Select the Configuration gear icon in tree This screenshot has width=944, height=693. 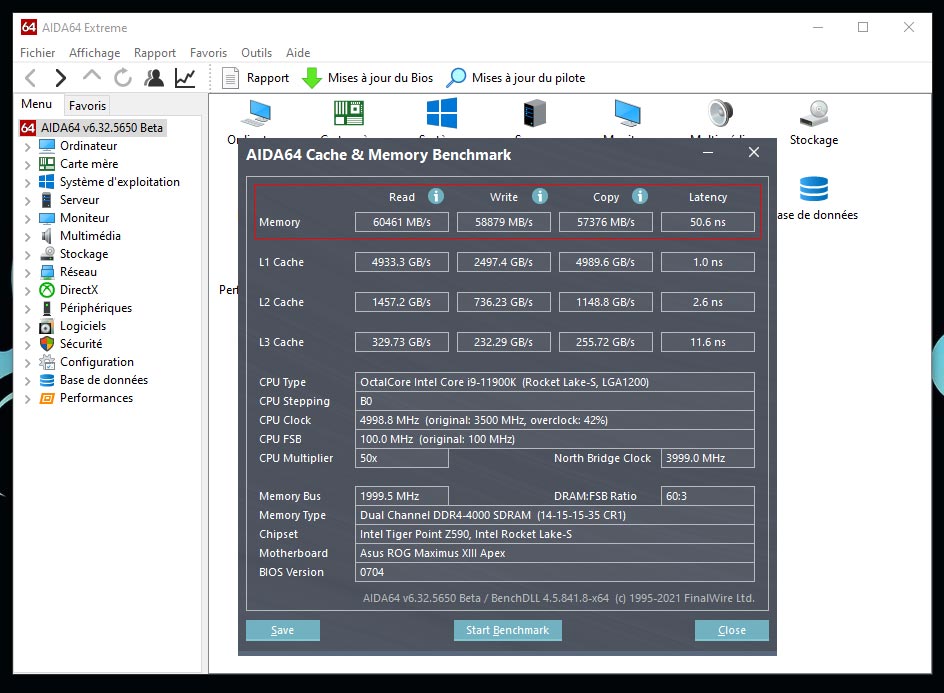point(47,362)
